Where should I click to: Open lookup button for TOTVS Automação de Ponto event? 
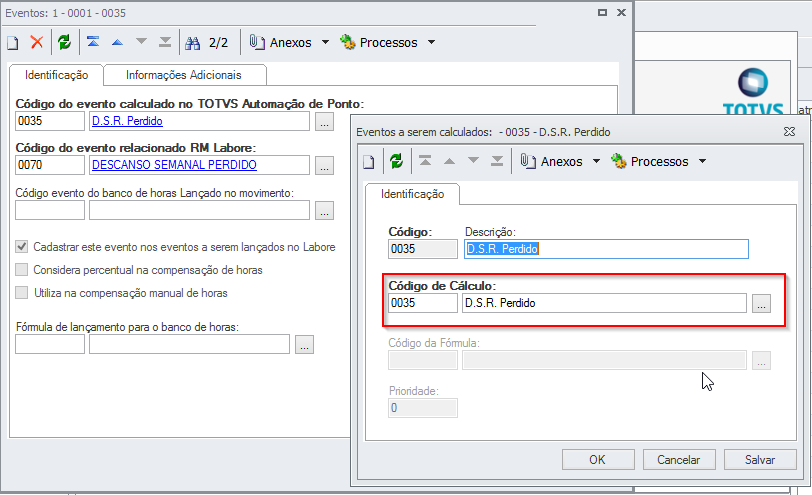tap(324, 122)
